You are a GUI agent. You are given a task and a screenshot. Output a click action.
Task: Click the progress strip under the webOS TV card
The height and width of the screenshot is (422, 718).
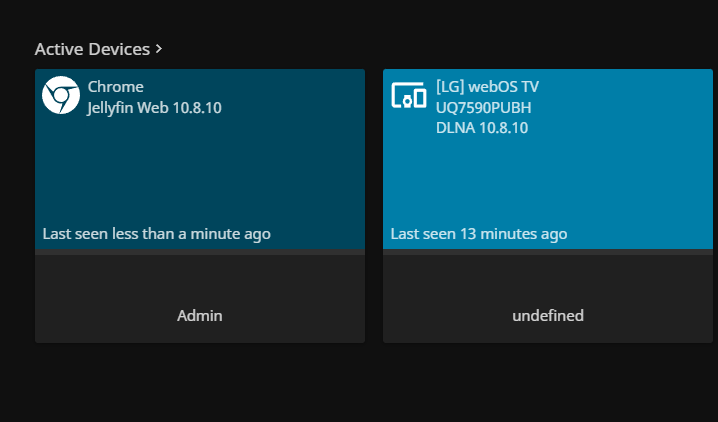[x=548, y=252]
